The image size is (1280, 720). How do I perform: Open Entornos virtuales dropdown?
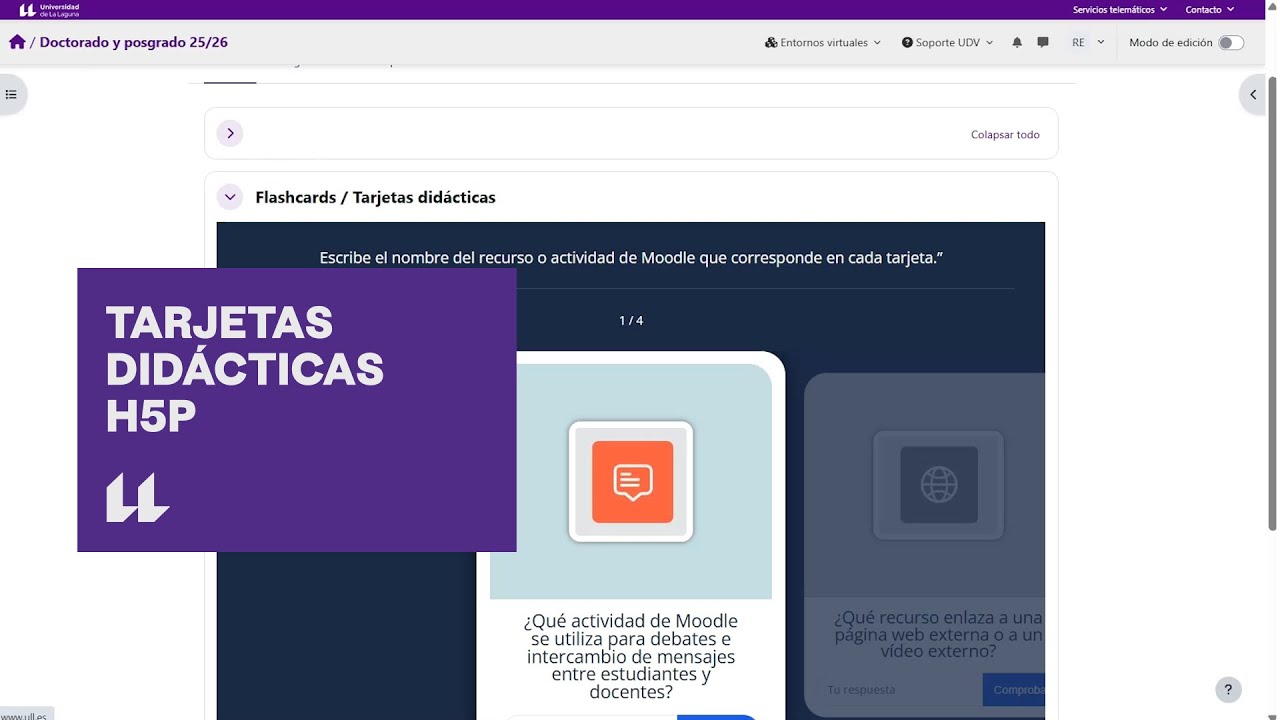pyautogui.click(x=823, y=42)
